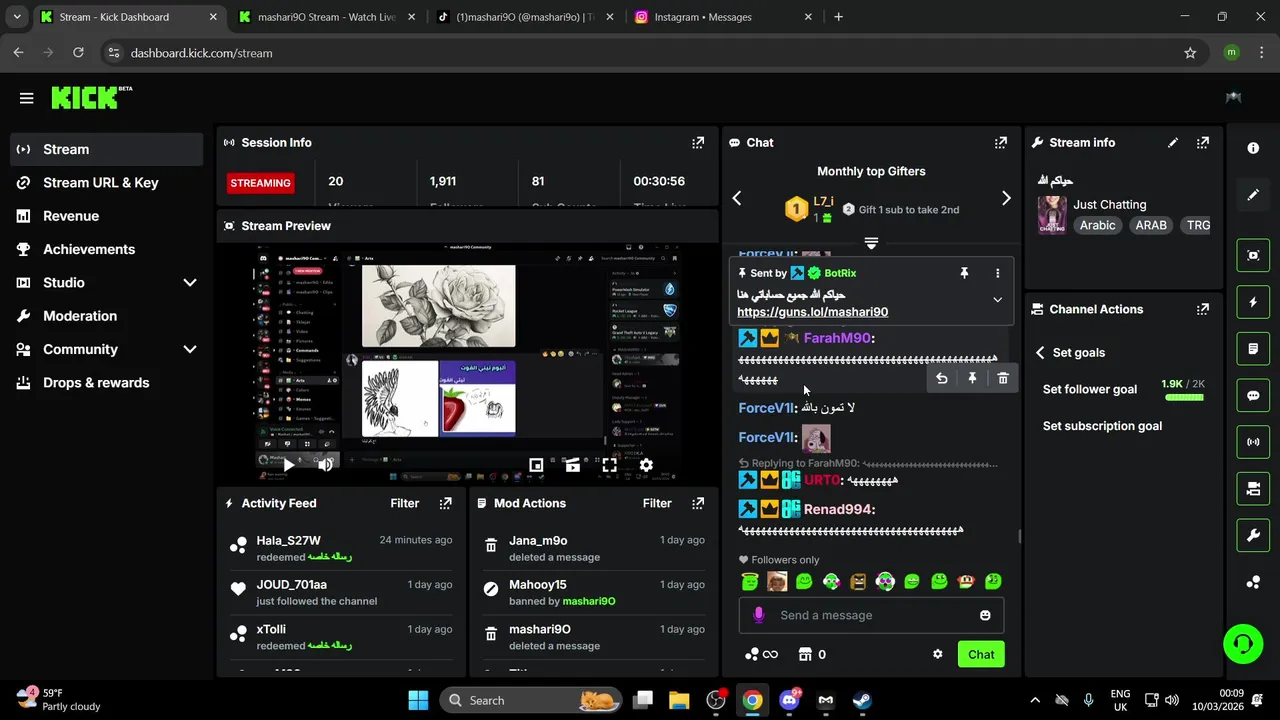
Task: Filter the Activity Feed
Action: coord(404,503)
